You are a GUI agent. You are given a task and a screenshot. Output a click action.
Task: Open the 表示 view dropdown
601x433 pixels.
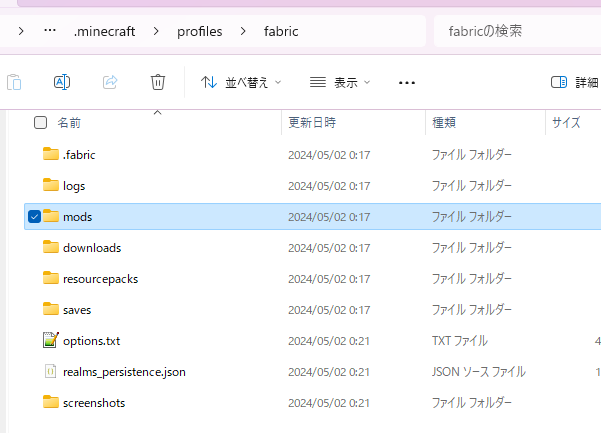pyautogui.click(x=340, y=82)
